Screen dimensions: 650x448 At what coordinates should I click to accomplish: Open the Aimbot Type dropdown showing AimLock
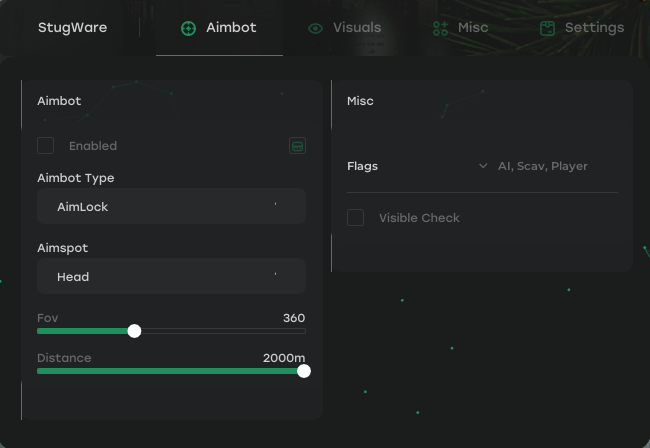click(171, 206)
